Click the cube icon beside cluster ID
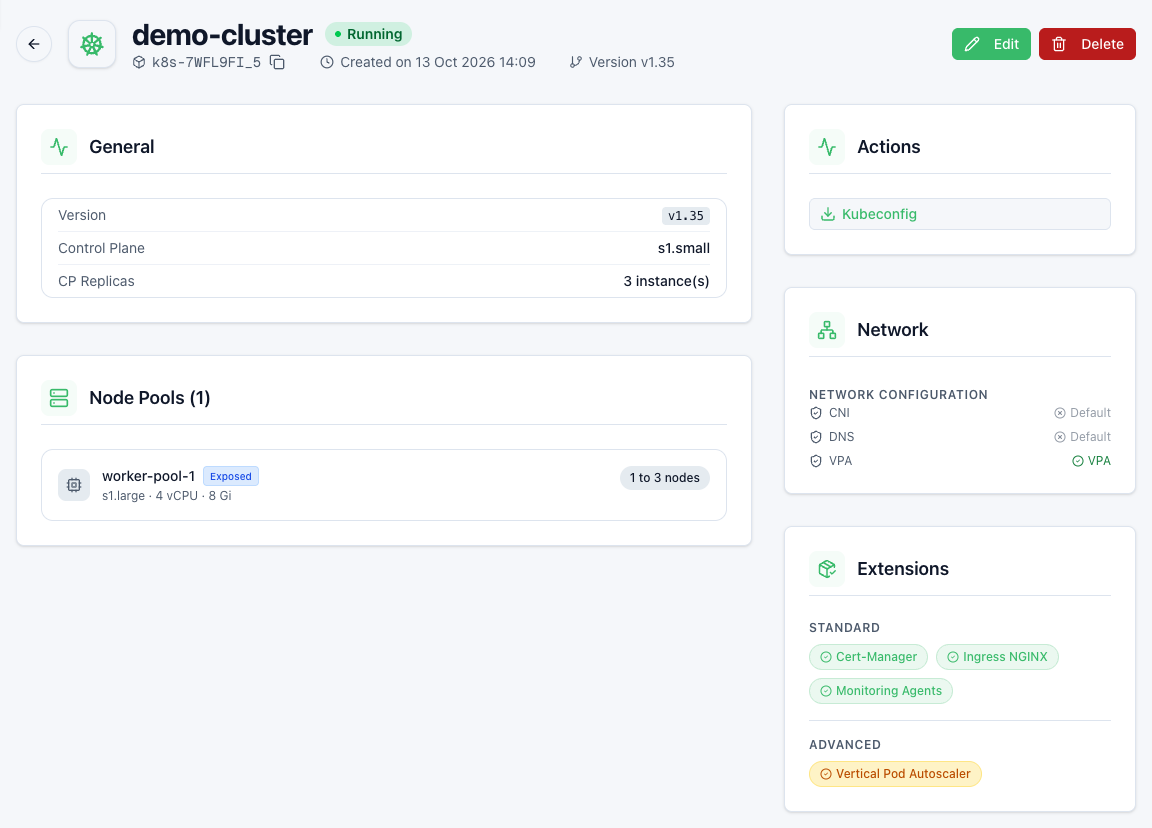Screen dimensions: 1152x828 coord(139,62)
